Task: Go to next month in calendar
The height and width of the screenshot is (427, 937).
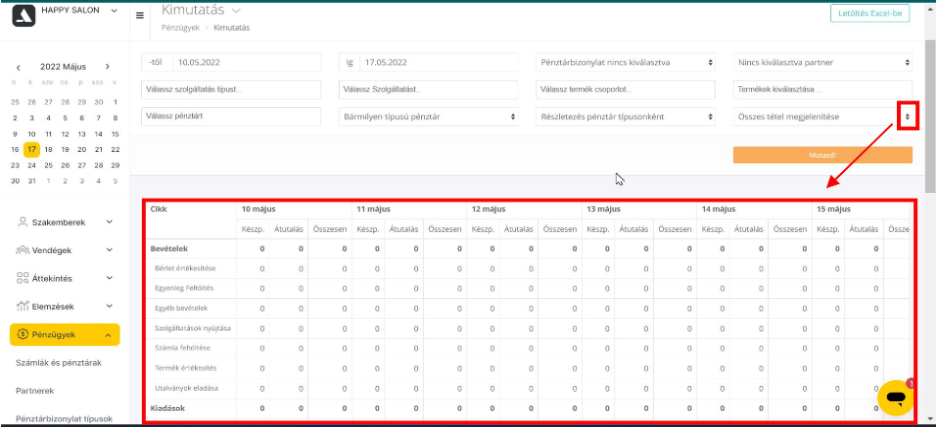Action: tap(108, 67)
